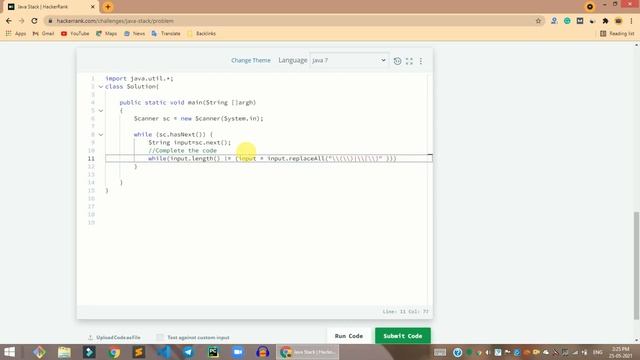Open Zoom from taskbar
640x360 pixels.
click(238, 352)
